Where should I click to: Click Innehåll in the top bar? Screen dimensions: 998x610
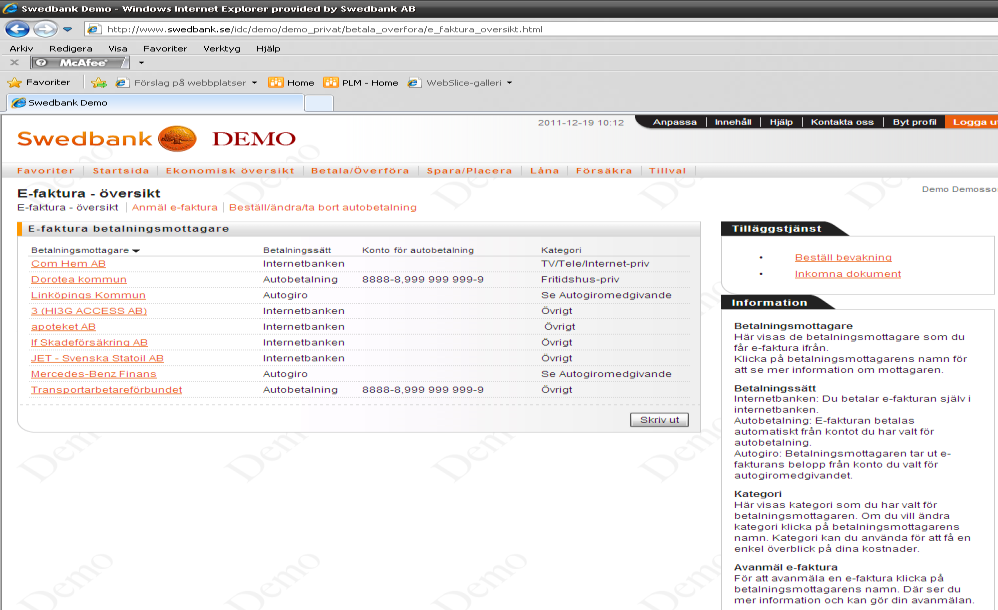(733, 122)
